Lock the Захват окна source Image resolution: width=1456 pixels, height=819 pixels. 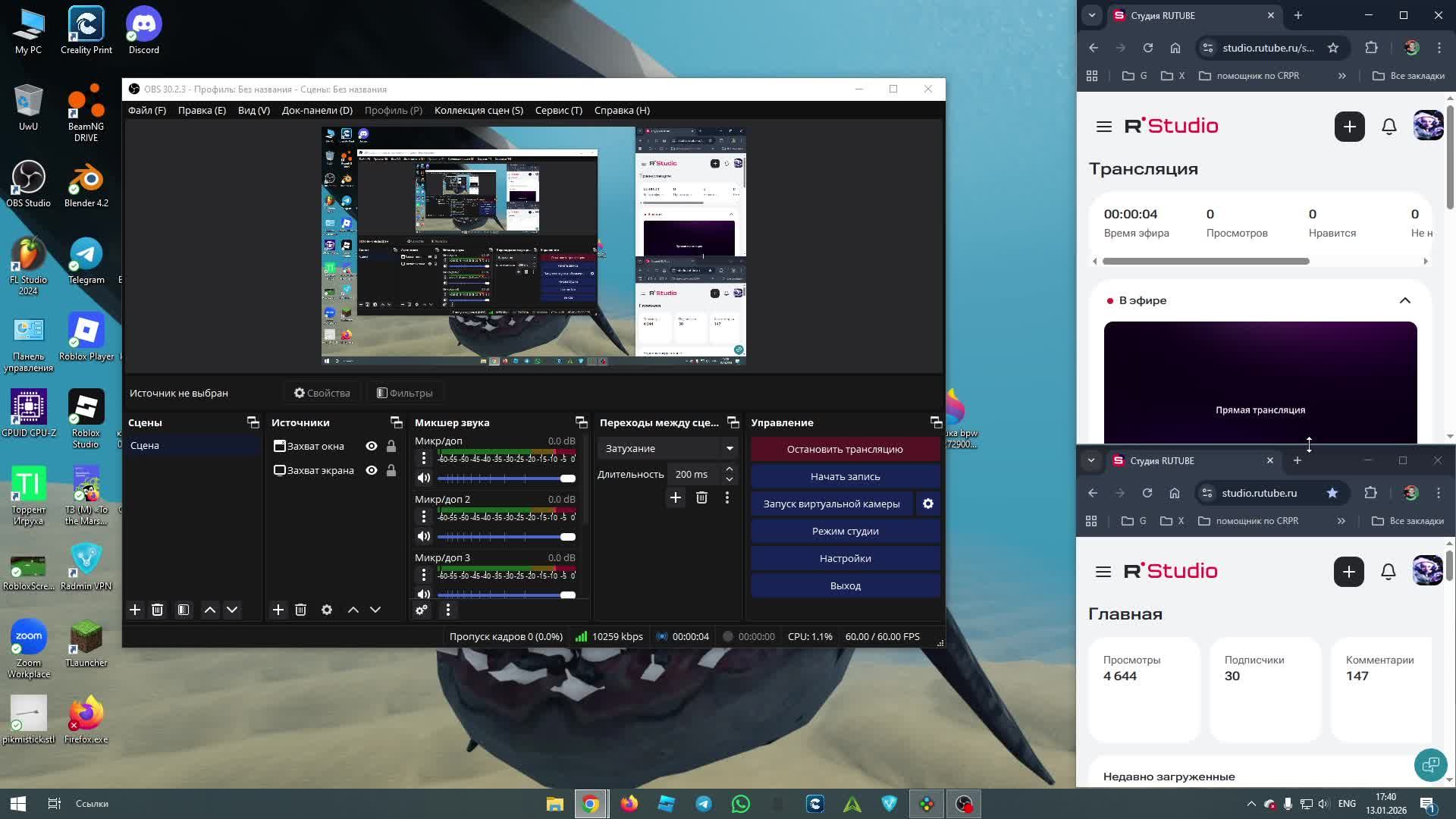point(391,446)
